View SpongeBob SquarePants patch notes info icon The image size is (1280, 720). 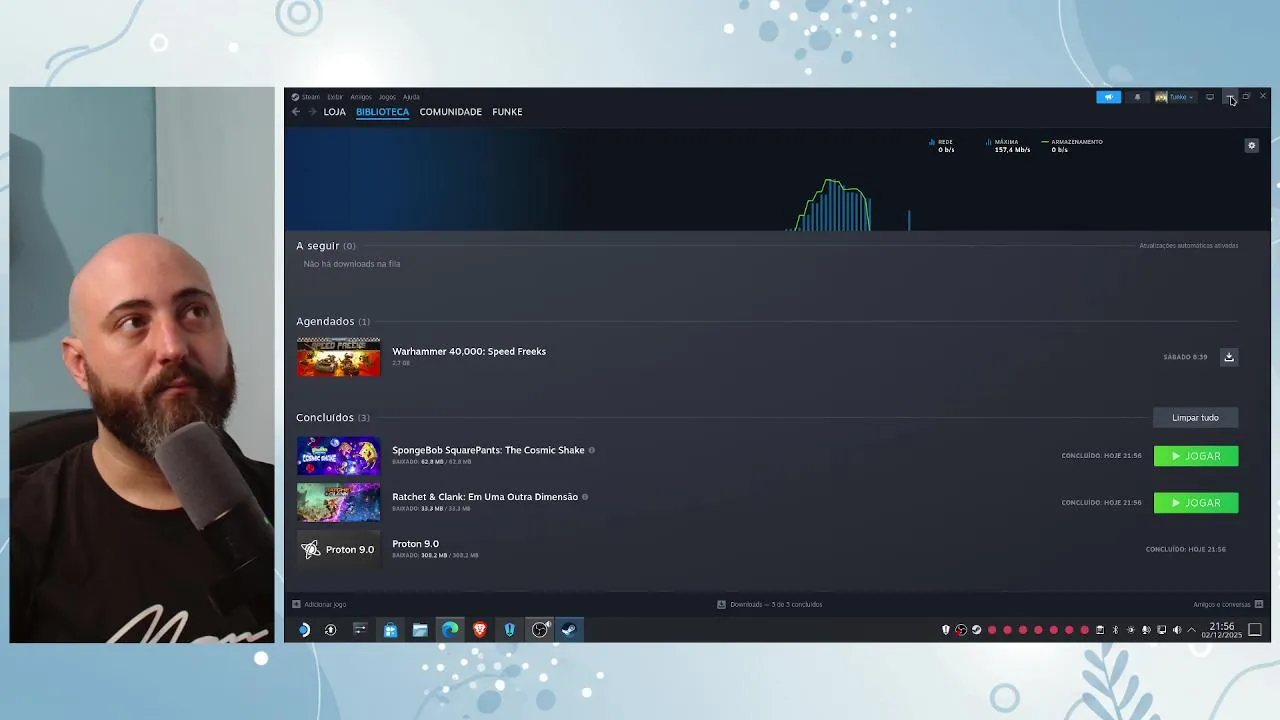(592, 450)
